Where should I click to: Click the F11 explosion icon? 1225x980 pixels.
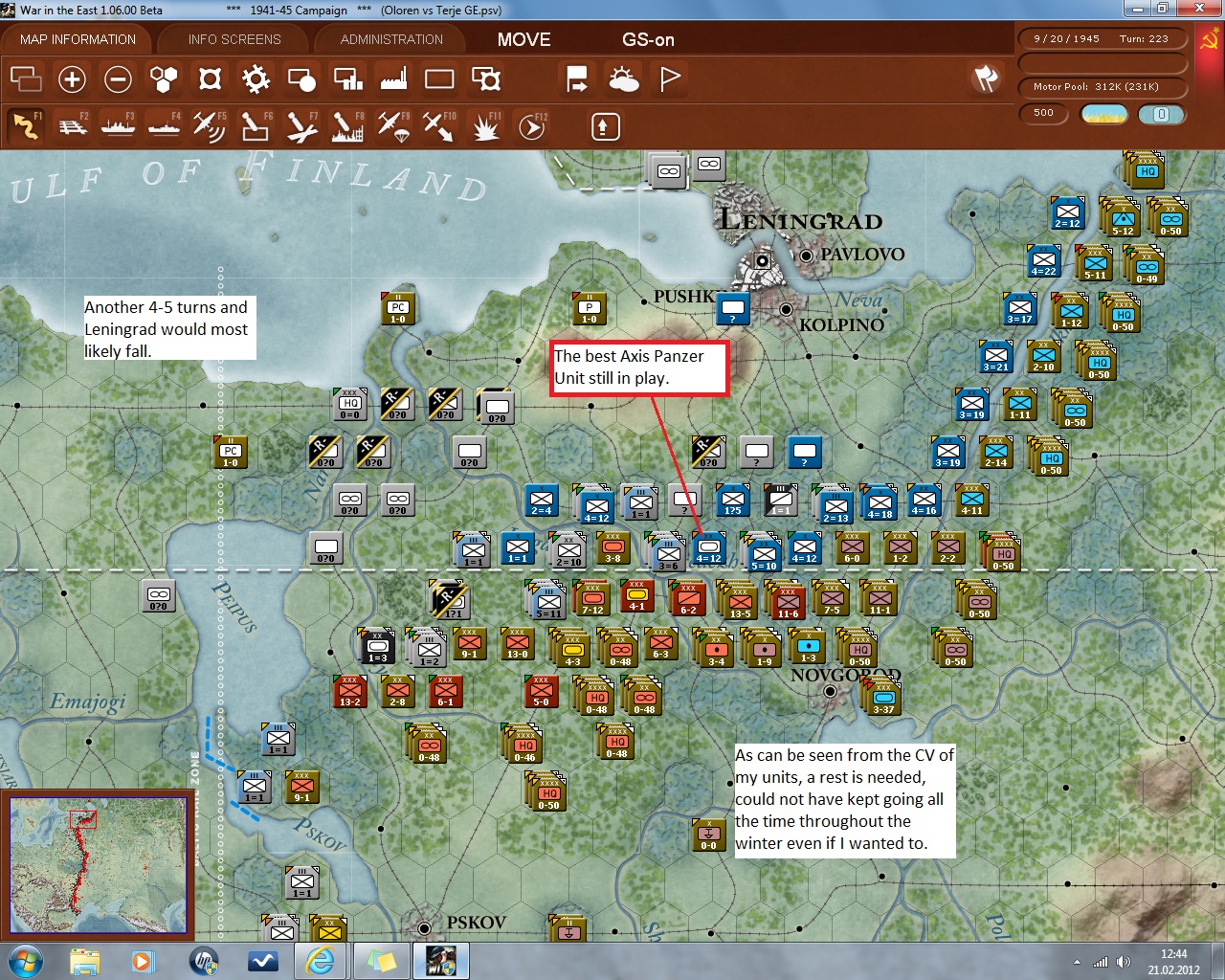[485, 125]
